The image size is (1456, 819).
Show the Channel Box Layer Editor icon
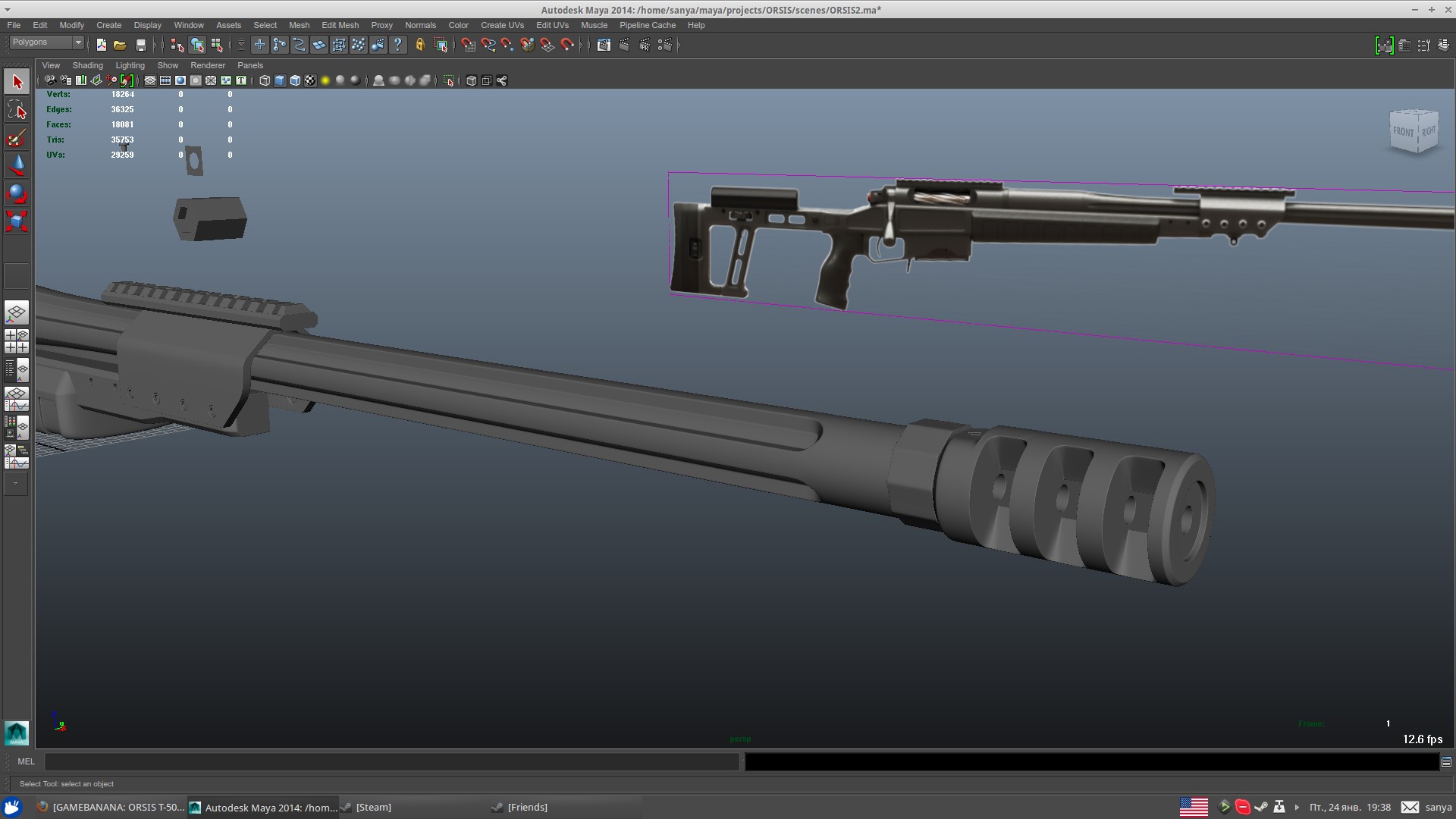[x=1443, y=45]
